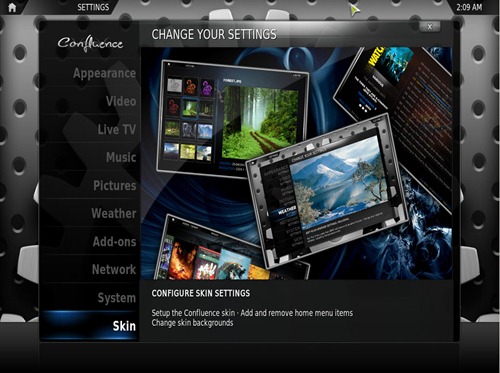Choose the Pictures settings category
Screen dimensions: 500x373
90,185
